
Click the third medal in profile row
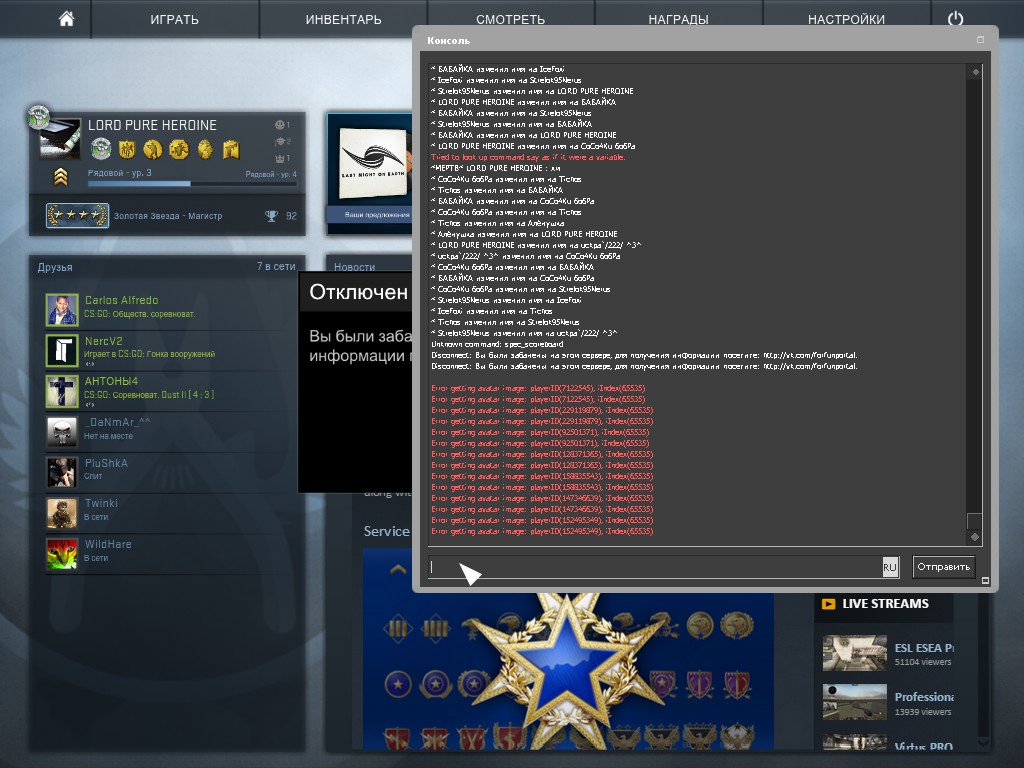point(153,150)
